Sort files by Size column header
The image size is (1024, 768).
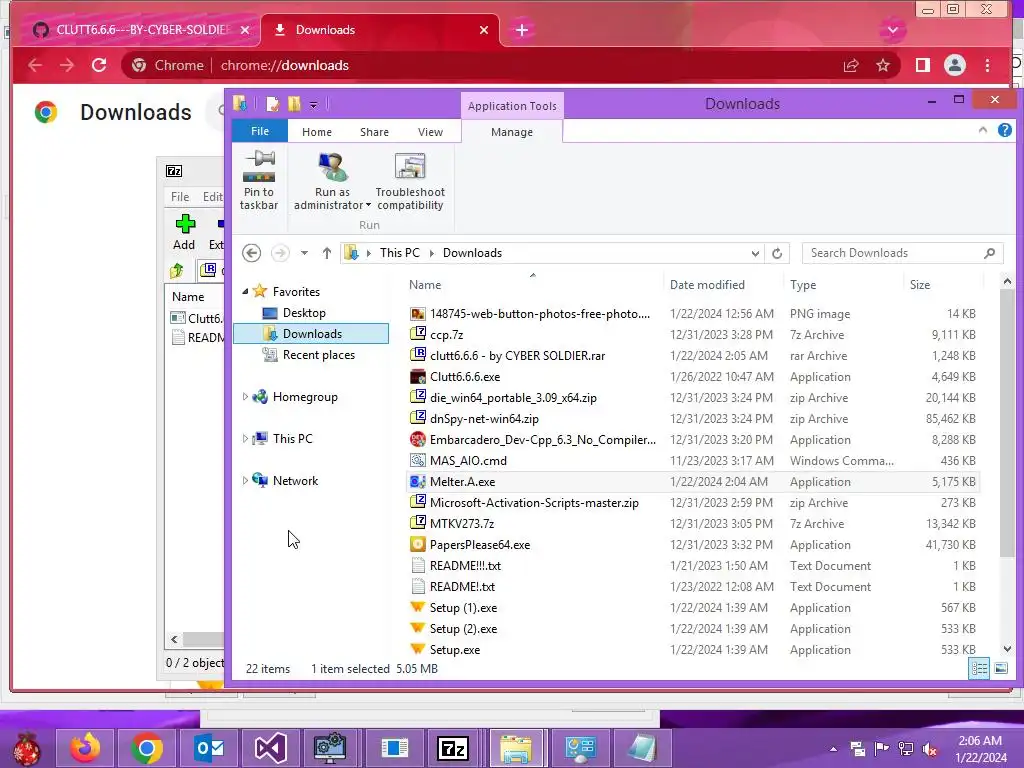[x=920, y=285]
